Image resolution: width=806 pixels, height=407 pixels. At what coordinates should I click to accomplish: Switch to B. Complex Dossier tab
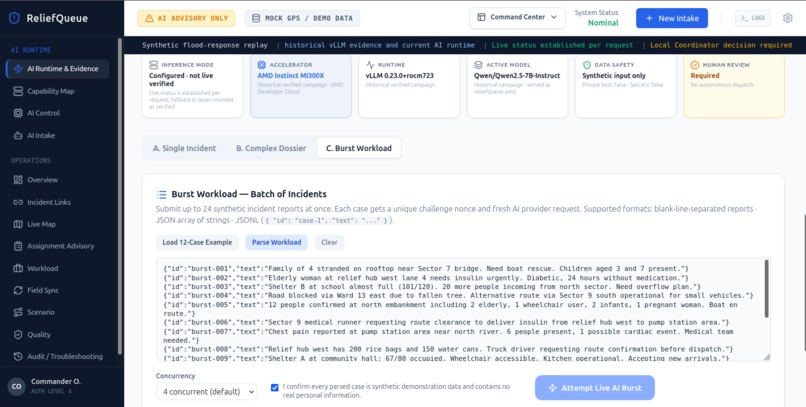pyautogui.click(x=271, y=148)
